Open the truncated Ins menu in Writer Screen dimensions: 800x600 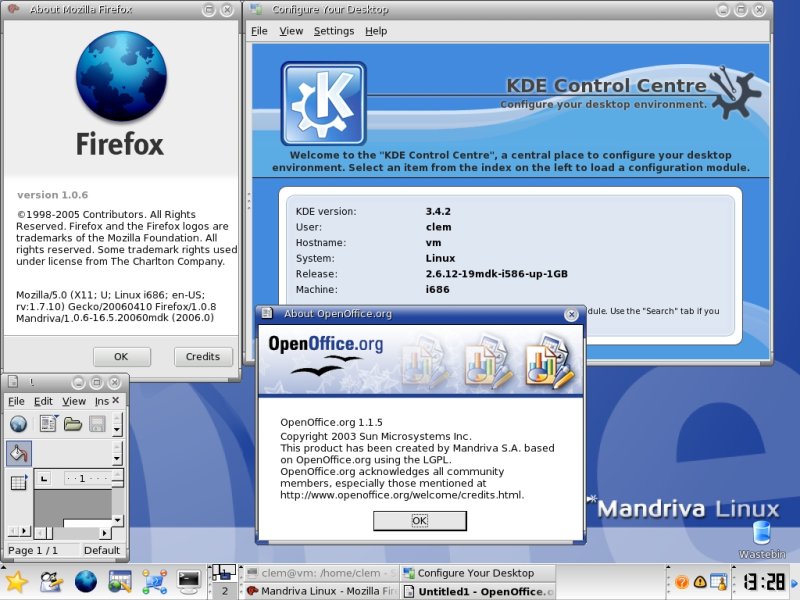102,401
